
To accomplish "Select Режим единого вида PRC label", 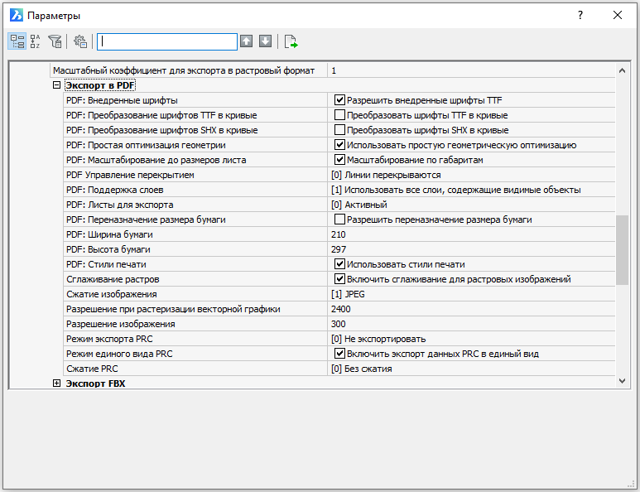I will coord(119,354).
